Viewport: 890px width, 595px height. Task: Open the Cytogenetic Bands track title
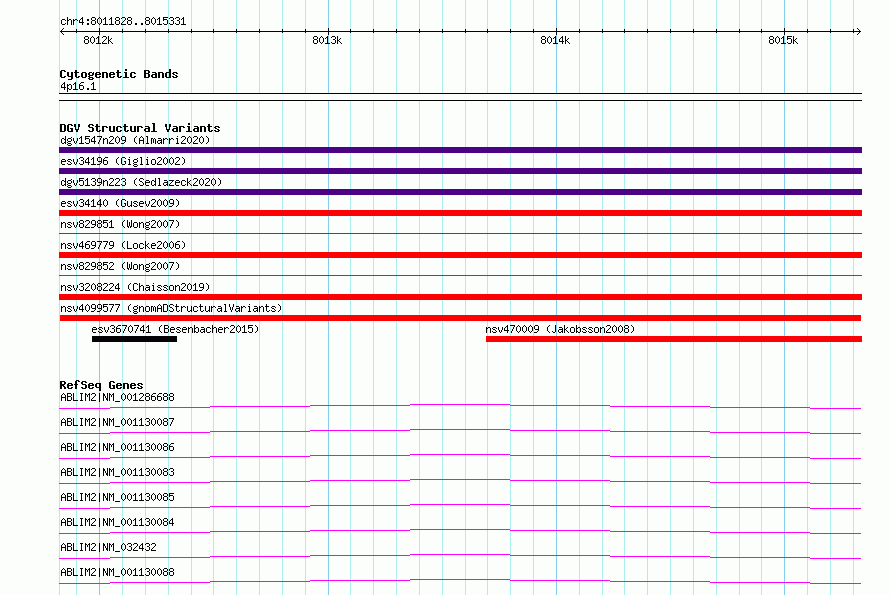tap(119, 74)
